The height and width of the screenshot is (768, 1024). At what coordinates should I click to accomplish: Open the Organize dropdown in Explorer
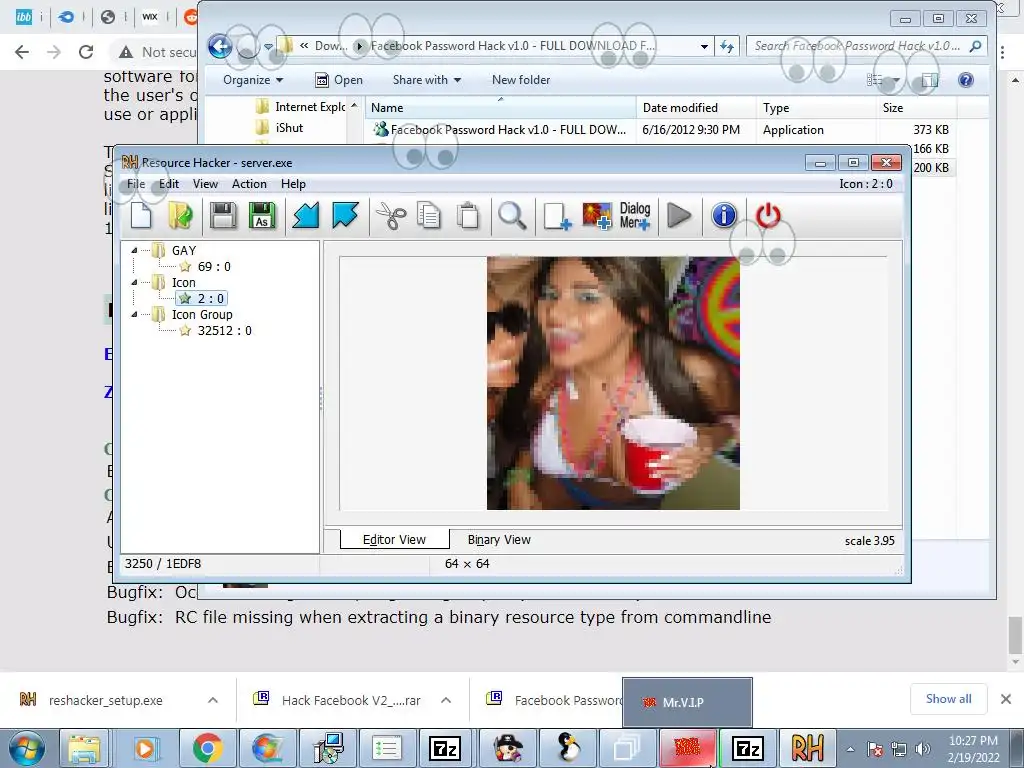click(253, 80)
